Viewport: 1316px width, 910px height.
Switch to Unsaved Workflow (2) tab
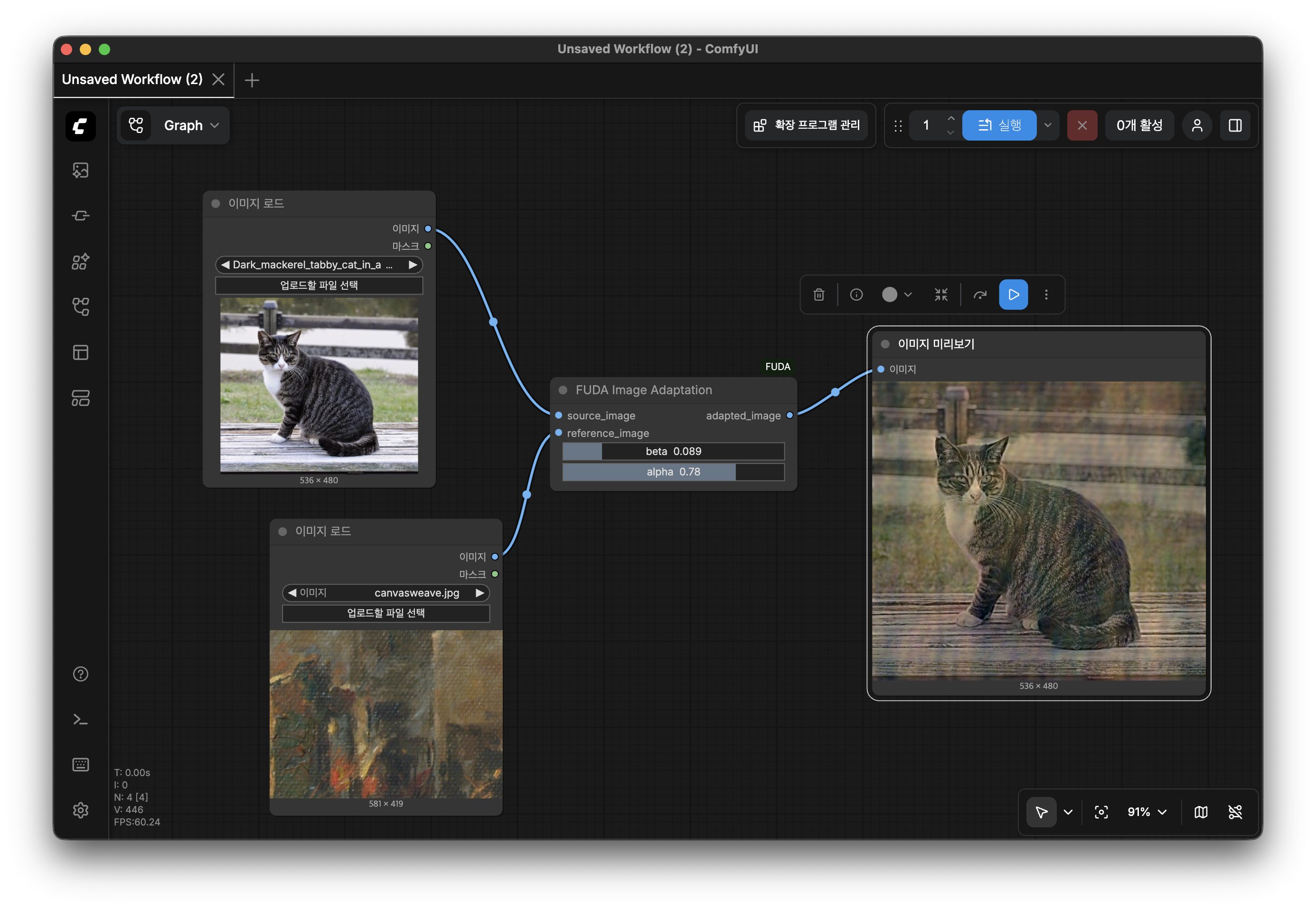[132, 79]
